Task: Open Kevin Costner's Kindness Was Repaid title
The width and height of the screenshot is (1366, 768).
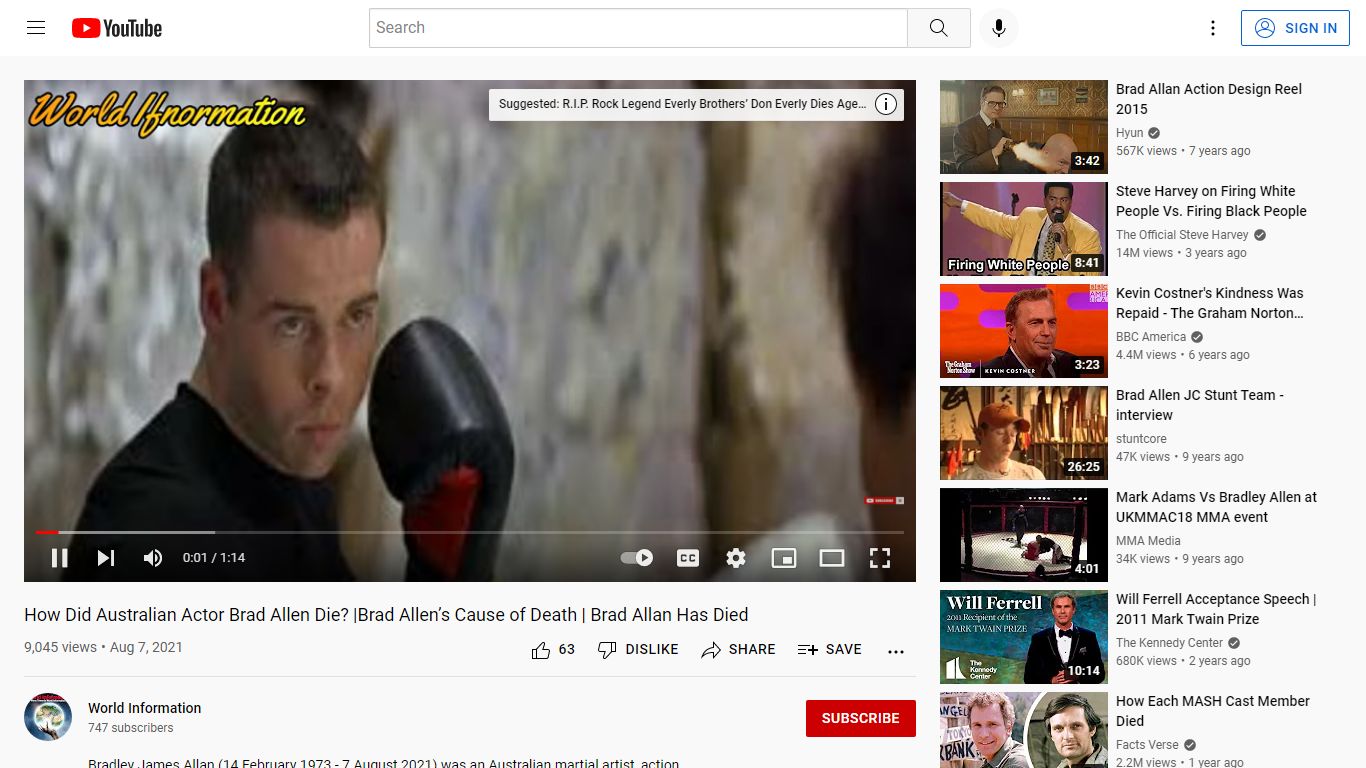Action: pyautogui.click(x=1210, y=303)
